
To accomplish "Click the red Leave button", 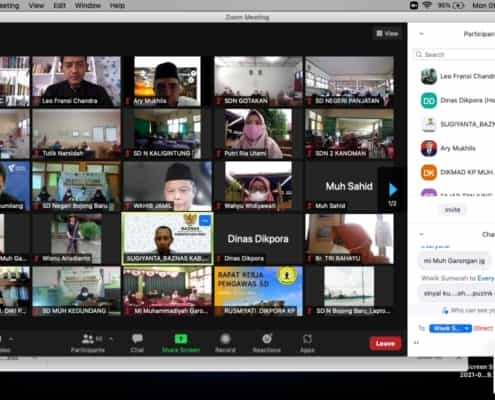I will point(385,343).
